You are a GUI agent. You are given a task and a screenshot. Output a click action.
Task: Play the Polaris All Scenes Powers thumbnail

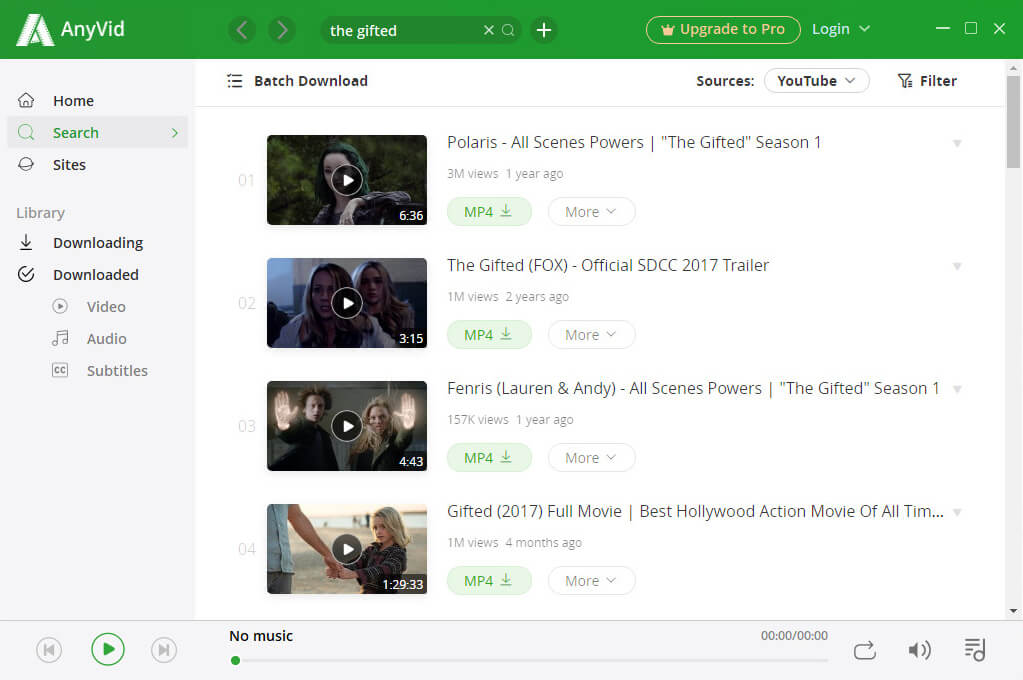coord(347,180)
